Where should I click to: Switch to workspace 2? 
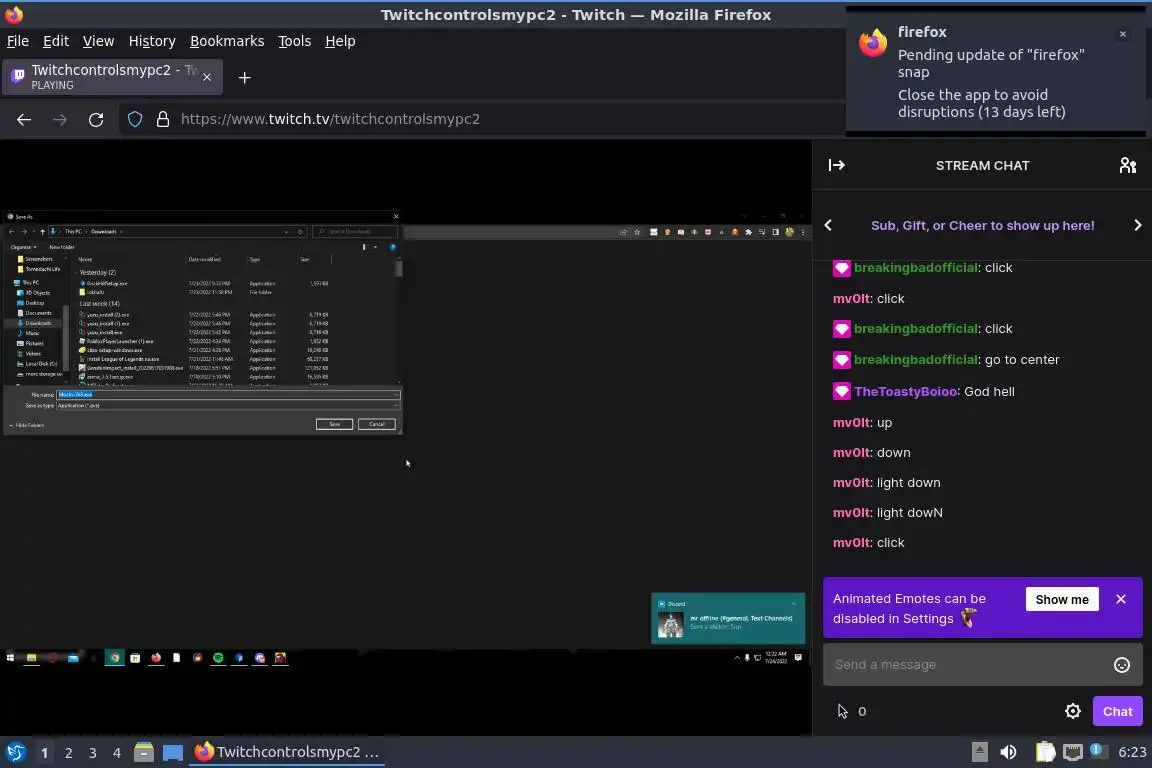[68, 753]
